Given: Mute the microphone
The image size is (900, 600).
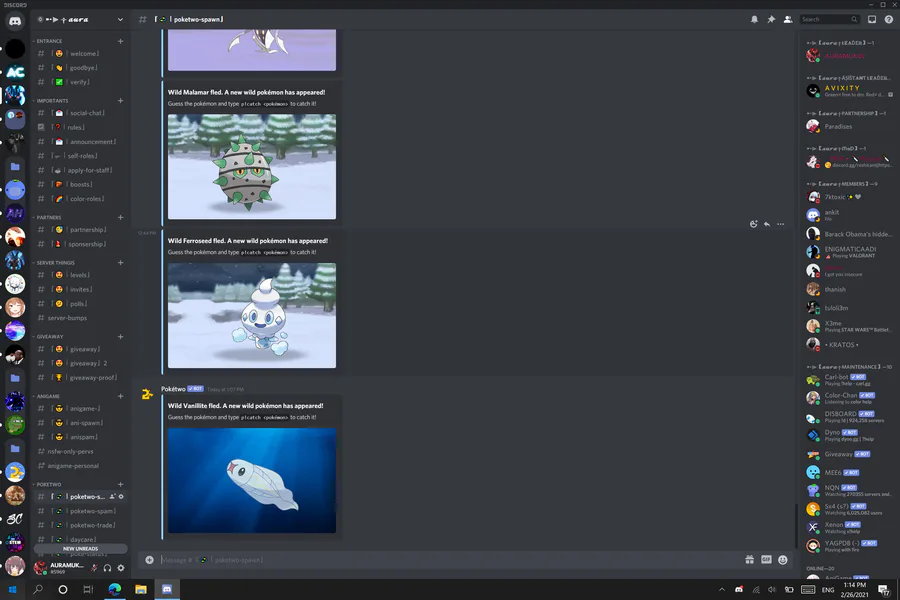Looking at the screenshot, I should pos(94,568).
